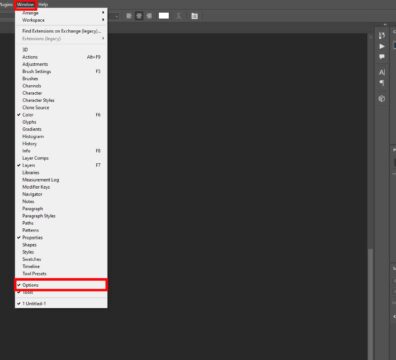This screenshot has height=360, width=396.
Task: Uncheck the Options entry in Window menu
Action: pyautogui.click(x=61, y=285)
